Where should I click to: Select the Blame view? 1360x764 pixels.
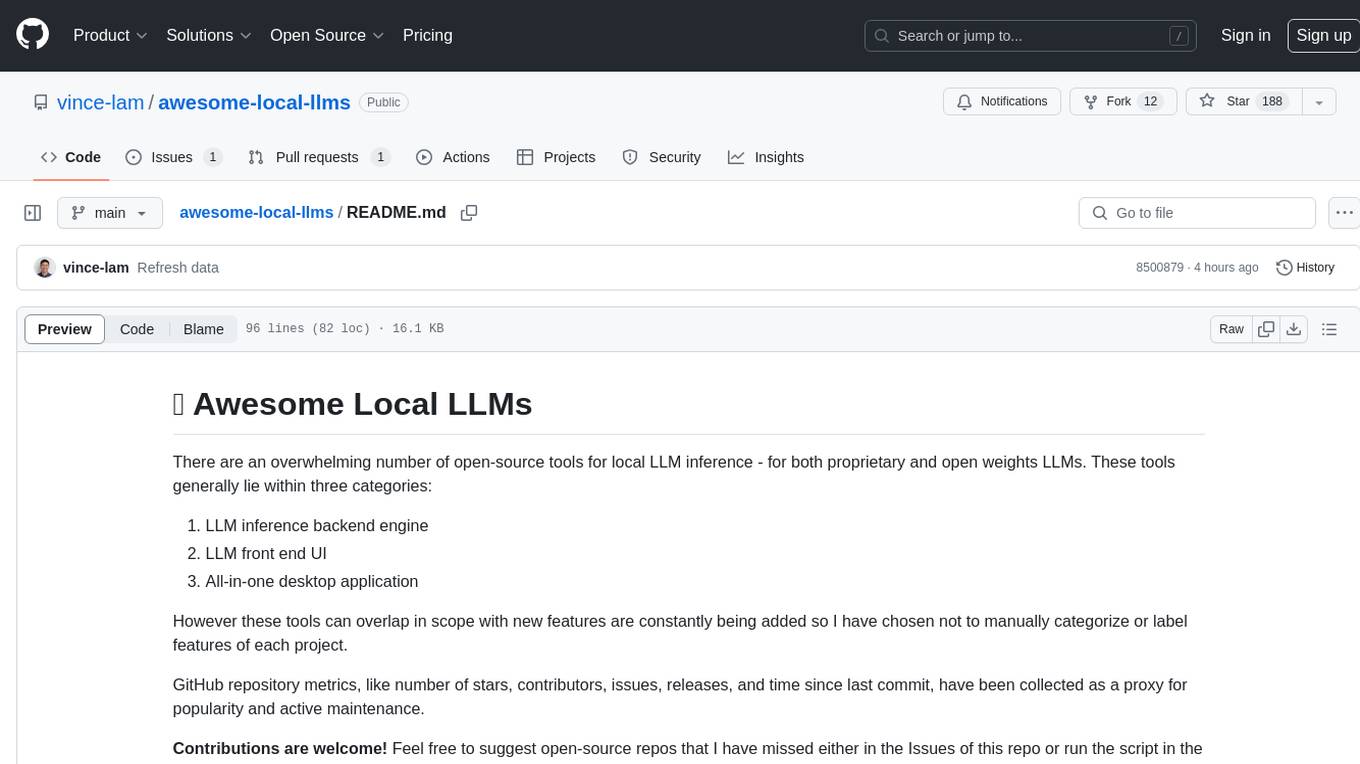[x=203, y=329]
